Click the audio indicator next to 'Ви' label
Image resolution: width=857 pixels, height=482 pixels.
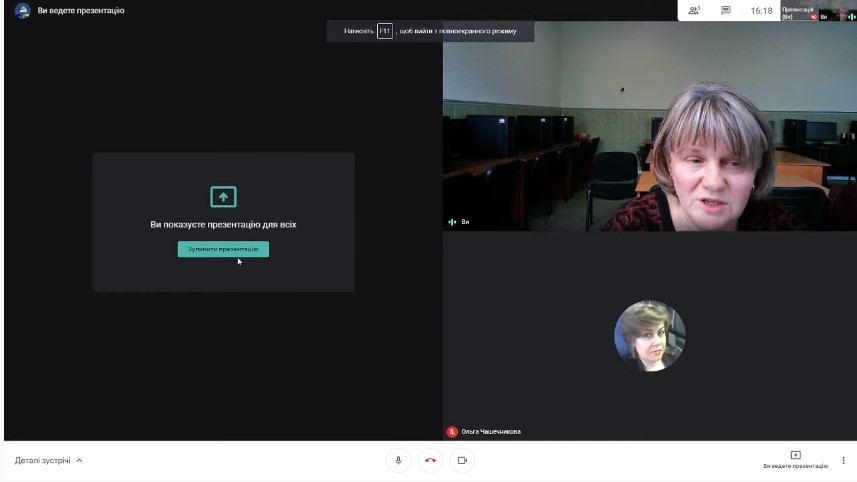(x=452, y=221)
